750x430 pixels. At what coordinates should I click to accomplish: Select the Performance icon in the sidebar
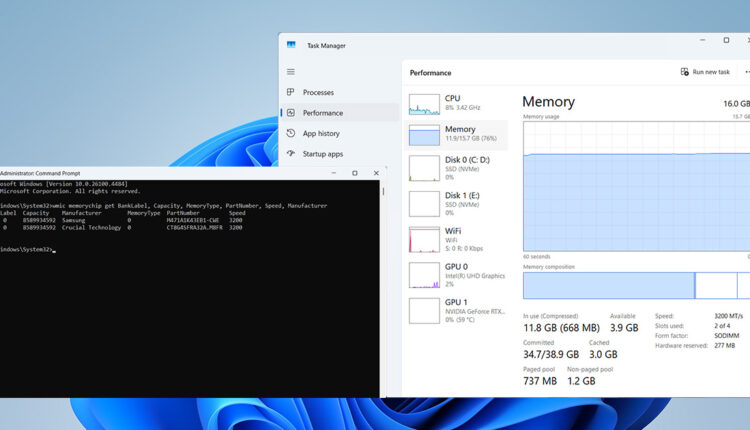[291, 113]
